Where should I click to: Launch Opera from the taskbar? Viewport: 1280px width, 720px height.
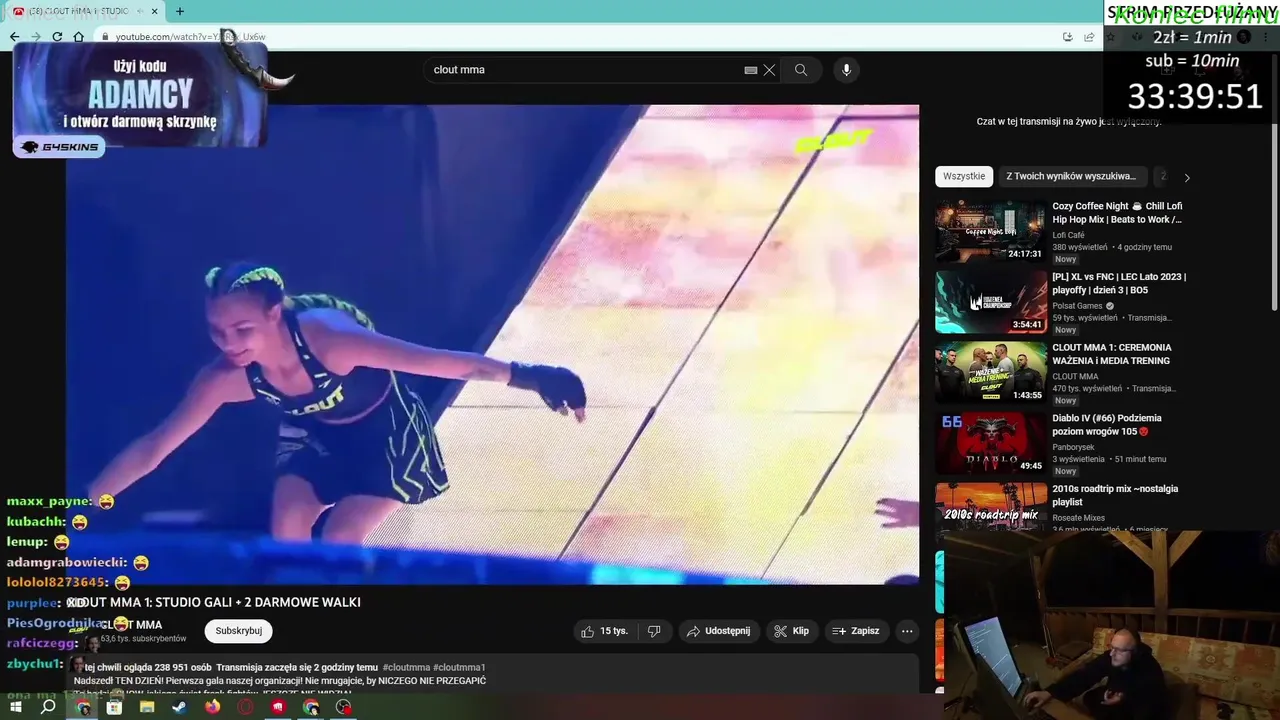[245, 707]
